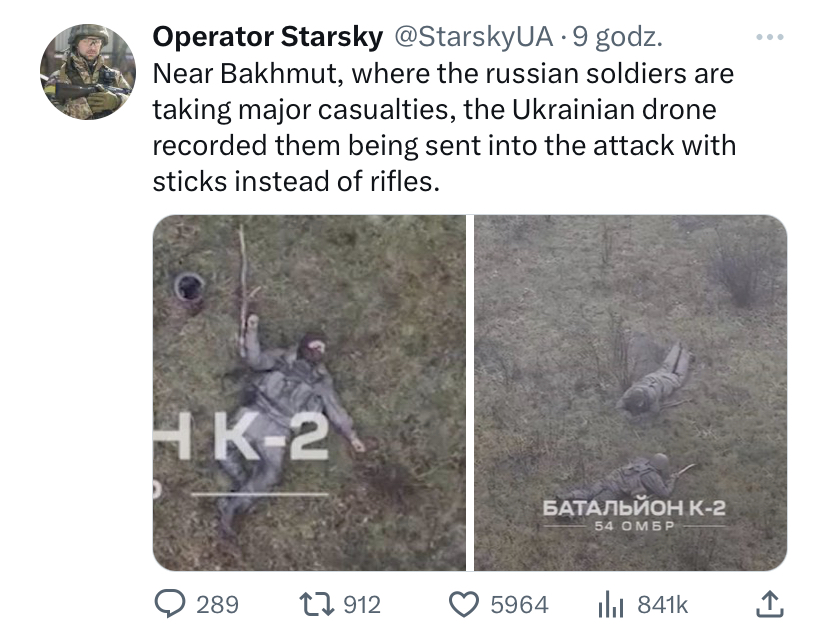Click the 841k views count
This screenshot has width=828, height=626.
point(663,604)
